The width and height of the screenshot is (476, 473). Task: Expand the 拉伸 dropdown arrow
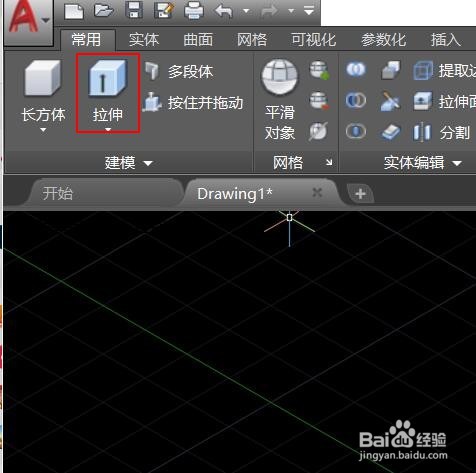tap(108, 129)
